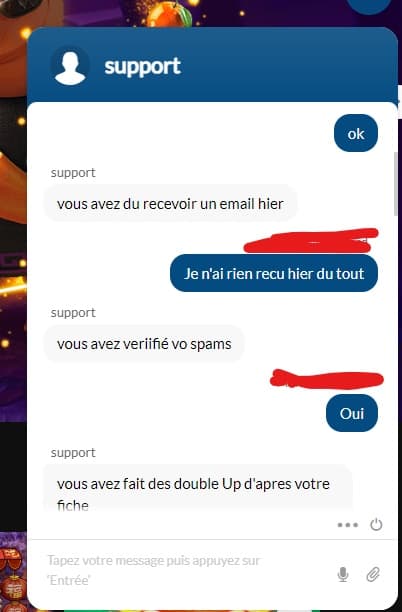Click the power icon to end chat
The height and width of the screenshot is (612, 402).
click(x=376, y=525)
